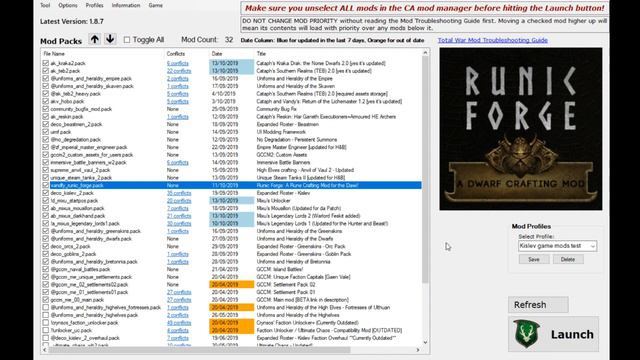Select the @gccm_naval_battles.pack row

[231, 269]
